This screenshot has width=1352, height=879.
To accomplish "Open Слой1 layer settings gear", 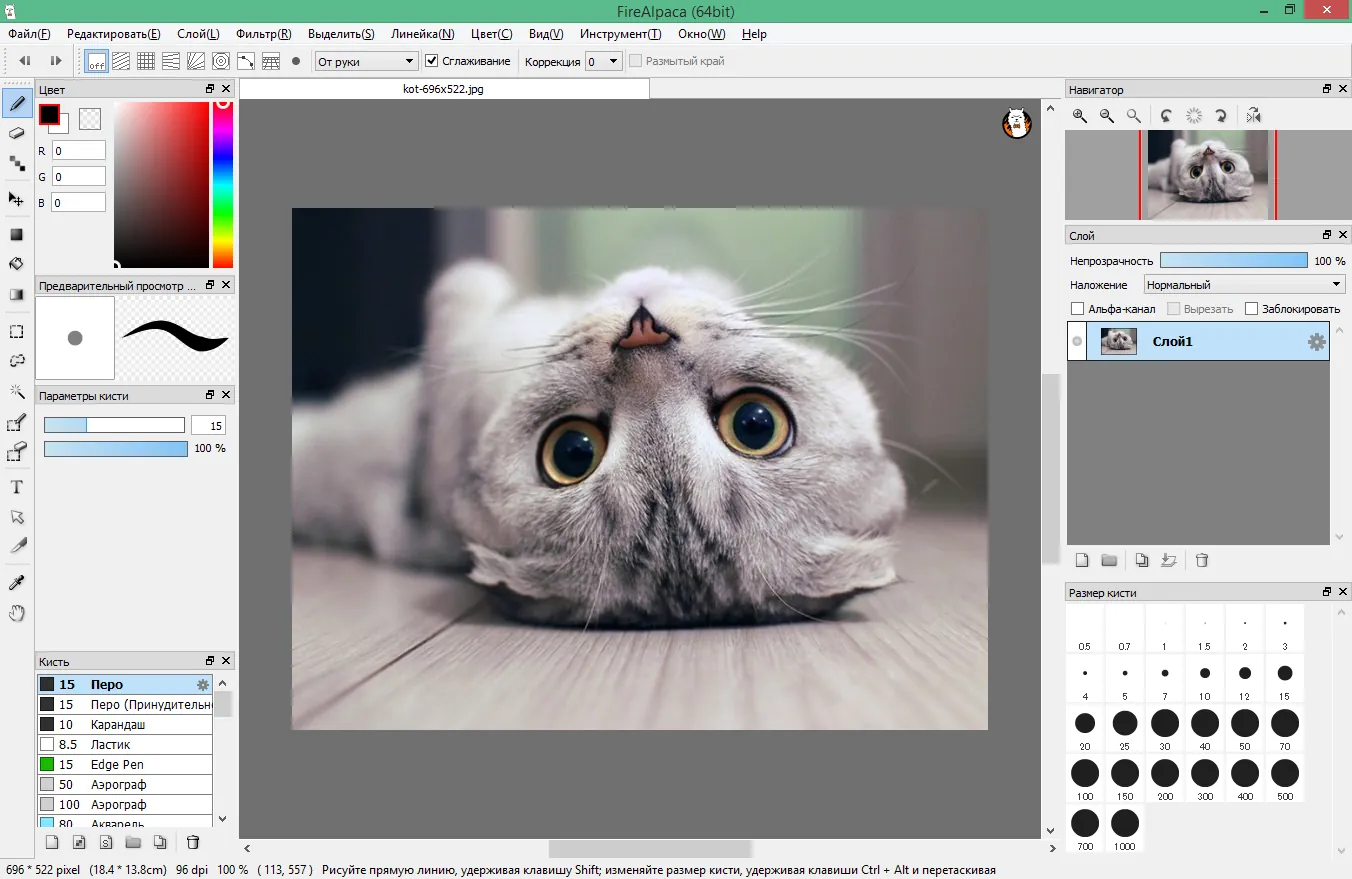I will [x=1316, y=342].
